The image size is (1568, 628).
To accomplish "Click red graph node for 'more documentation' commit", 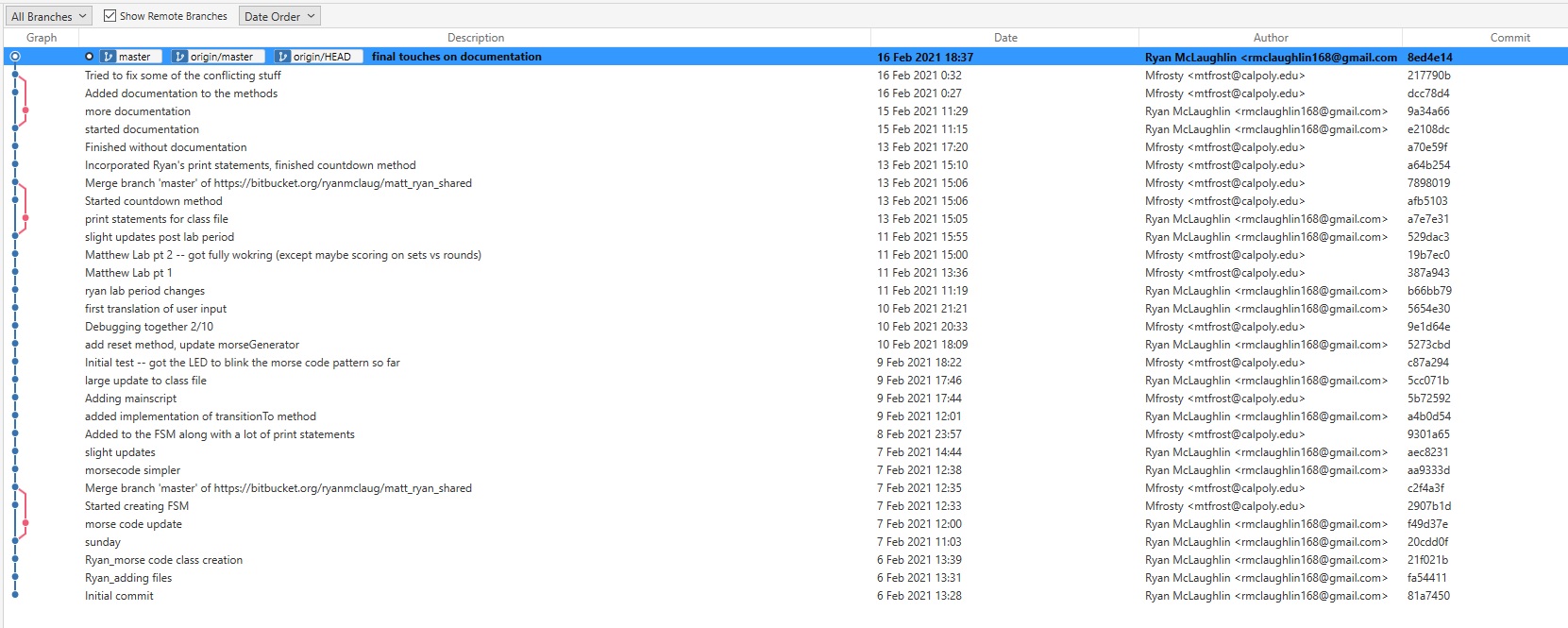I will (25, 111).
